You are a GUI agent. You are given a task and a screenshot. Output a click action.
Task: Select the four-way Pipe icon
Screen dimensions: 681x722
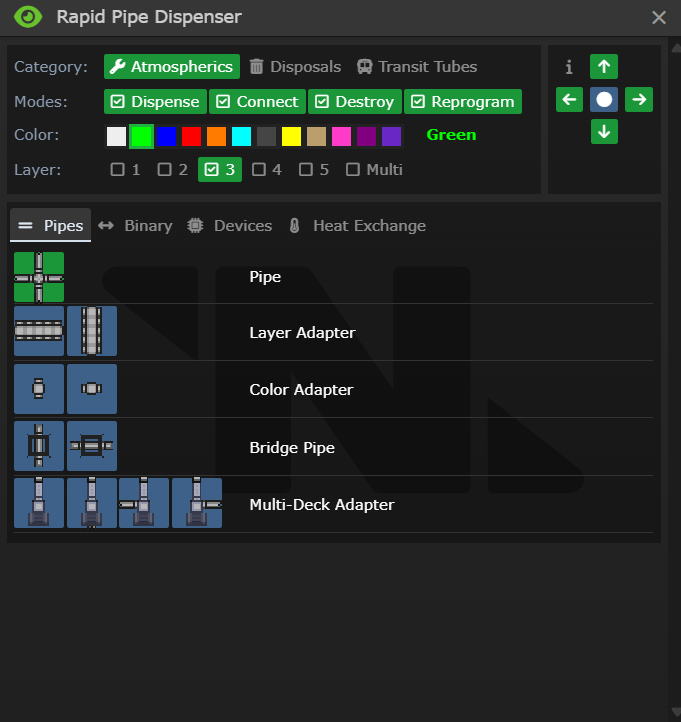tap(39, 277)
